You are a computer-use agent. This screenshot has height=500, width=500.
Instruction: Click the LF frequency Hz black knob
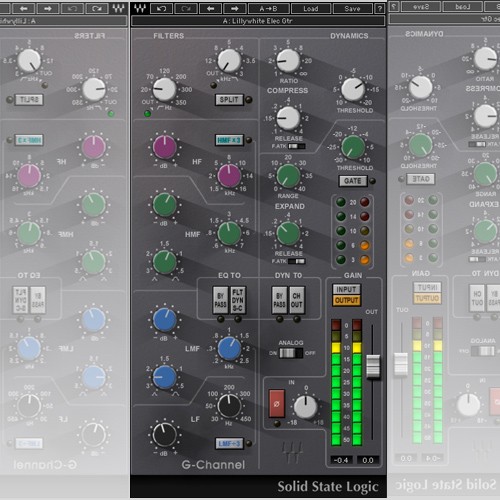(229, 406)
